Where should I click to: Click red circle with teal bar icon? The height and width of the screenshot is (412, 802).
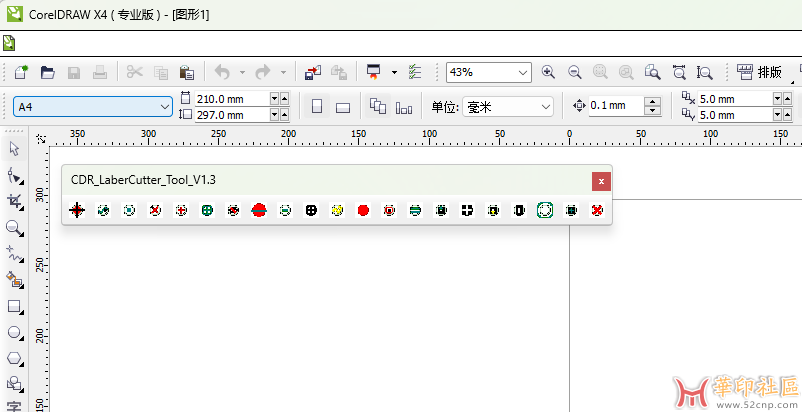click(259, 210)
